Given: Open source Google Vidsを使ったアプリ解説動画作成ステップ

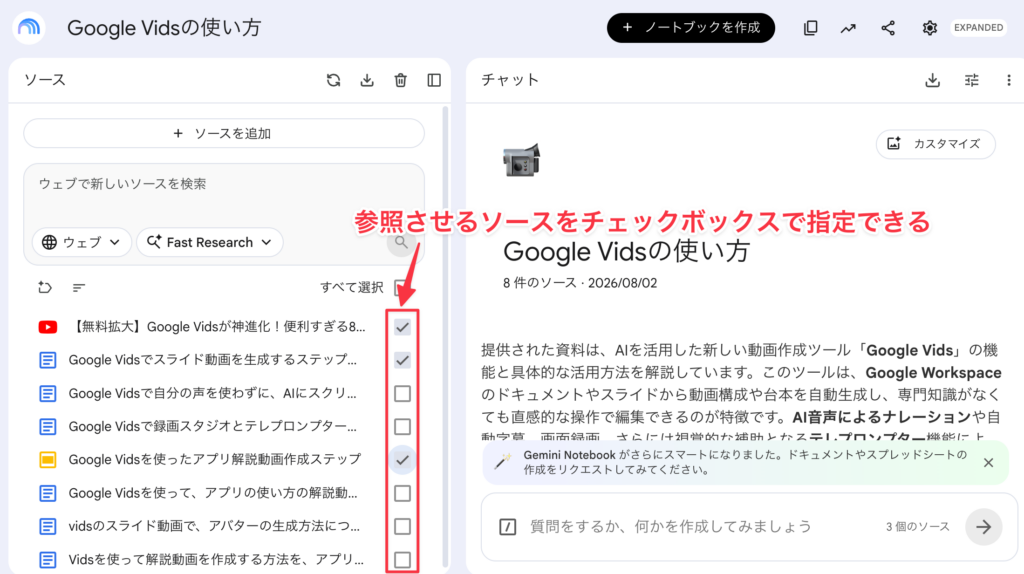Looking at the screenshot, I should pos(215,460).
